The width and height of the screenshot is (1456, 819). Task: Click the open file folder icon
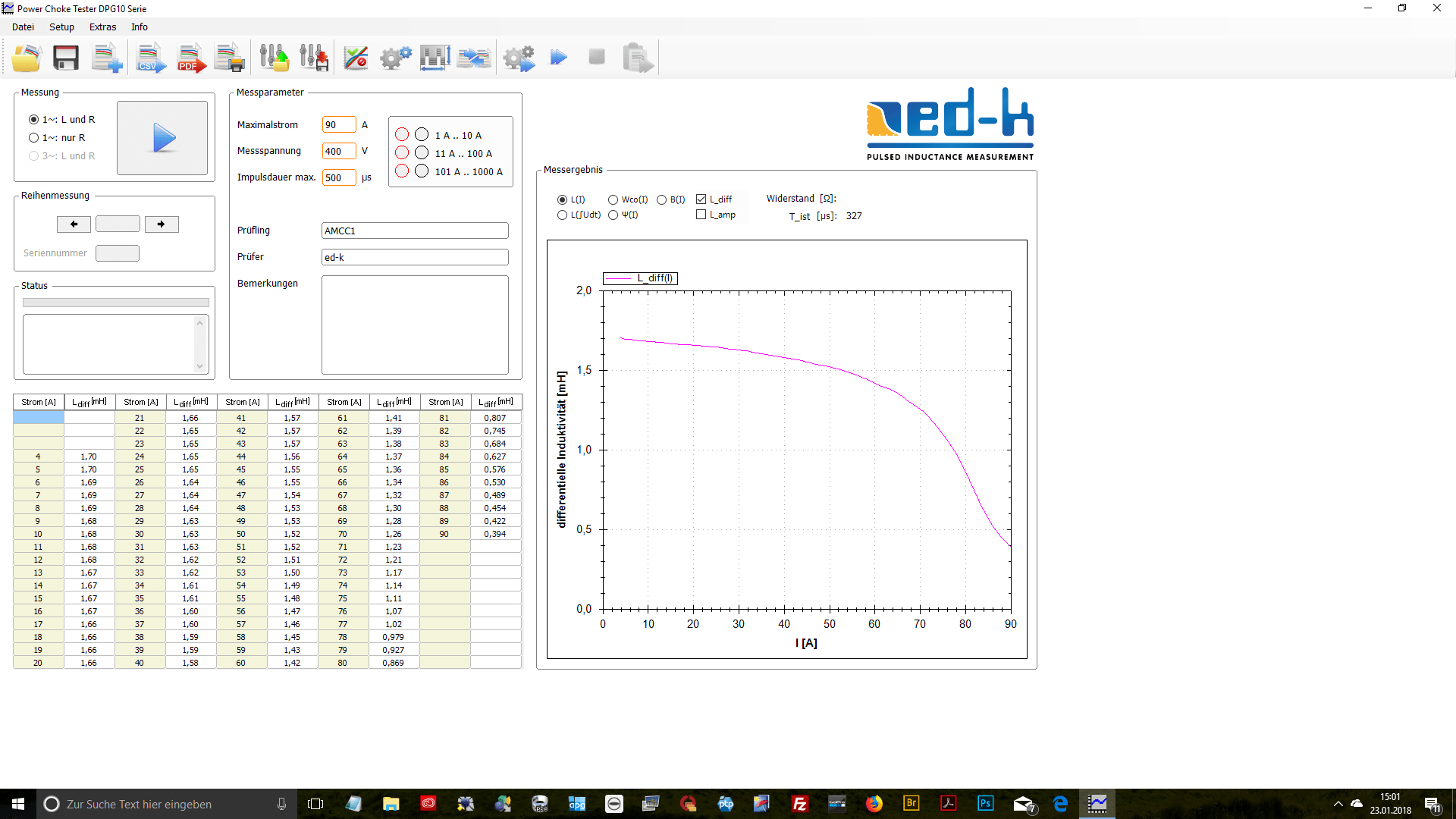(27, 58)
